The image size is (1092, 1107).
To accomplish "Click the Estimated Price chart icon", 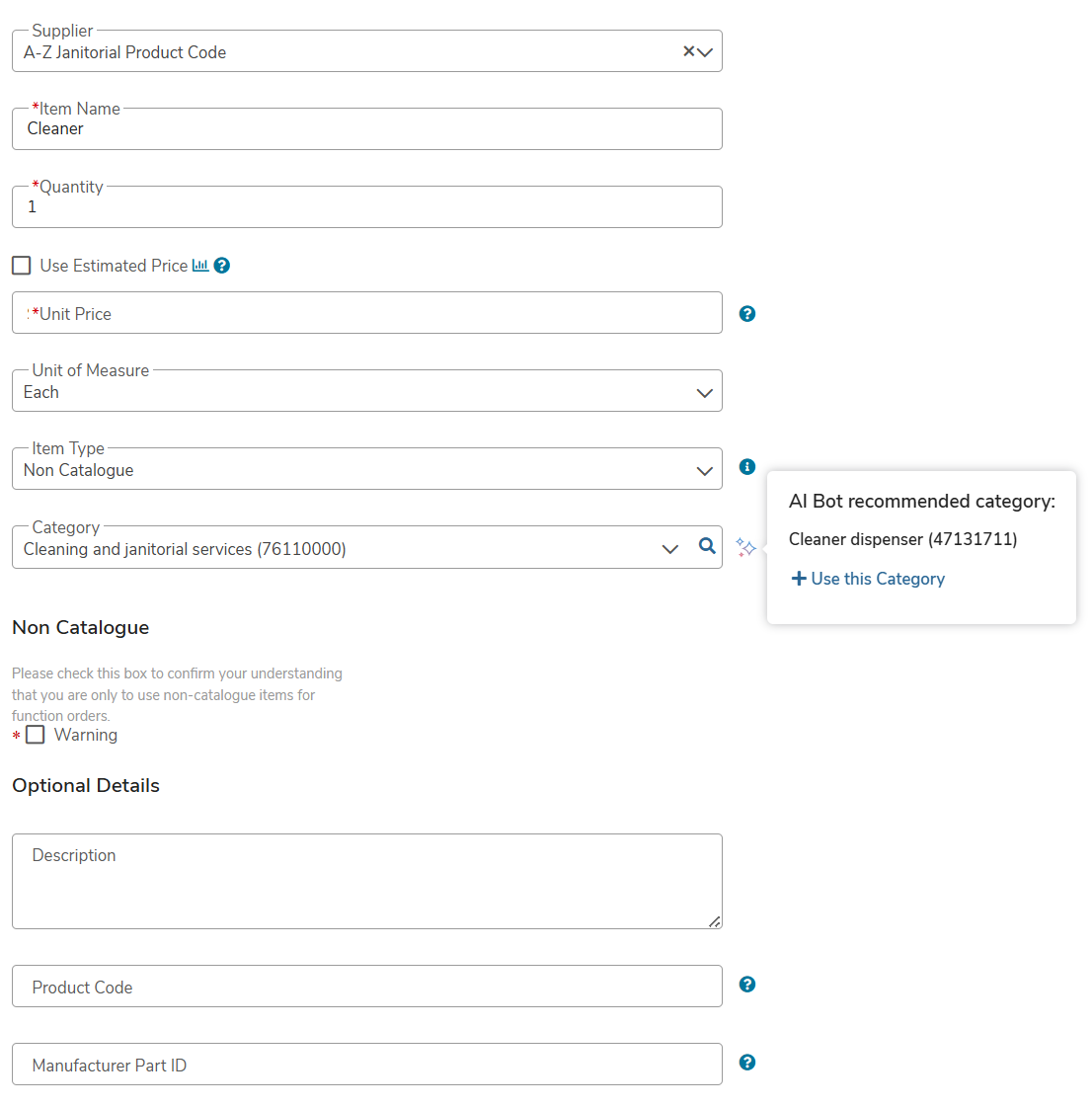I will 200,266.
